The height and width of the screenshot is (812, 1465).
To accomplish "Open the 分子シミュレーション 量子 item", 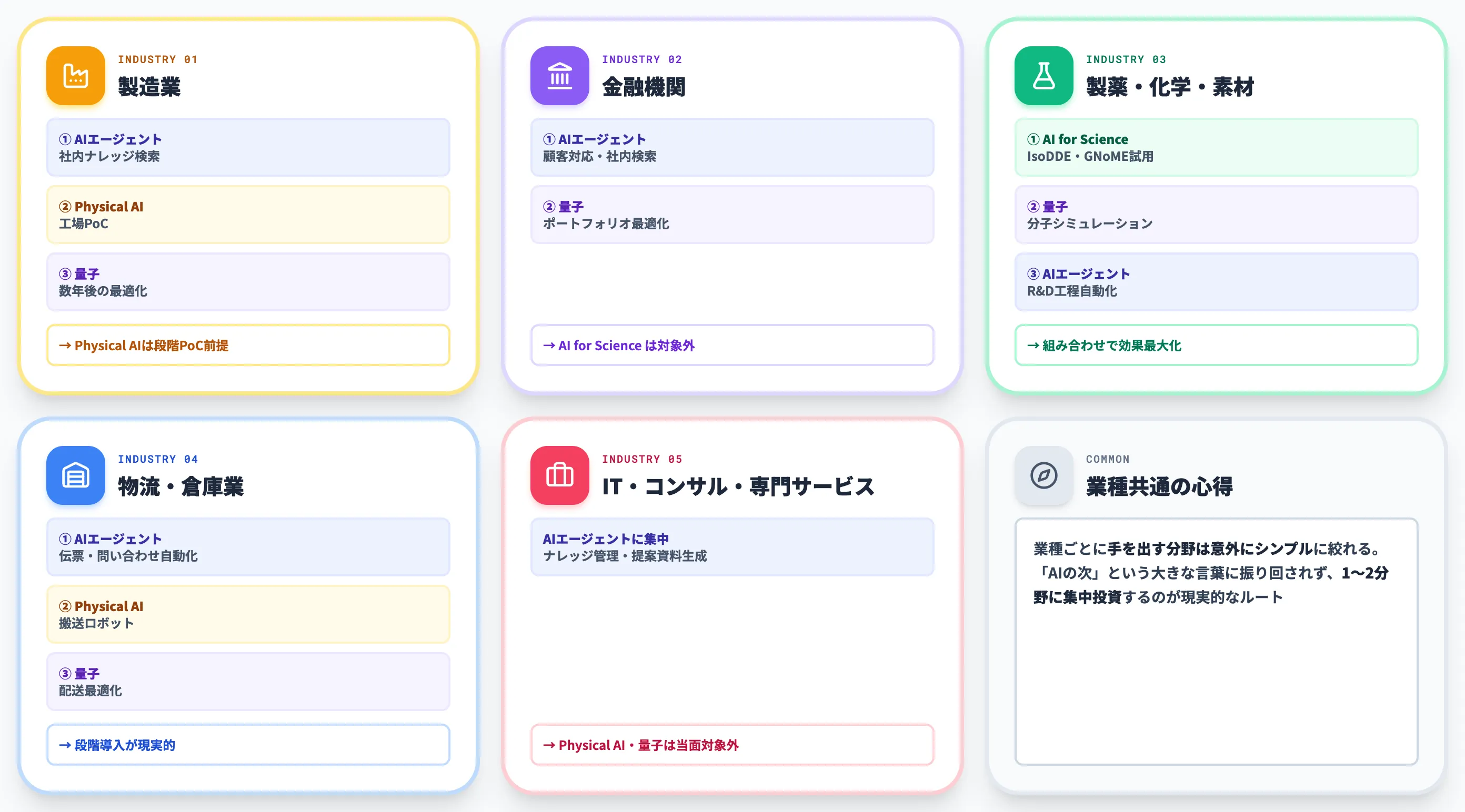I will pos(1216,215).
